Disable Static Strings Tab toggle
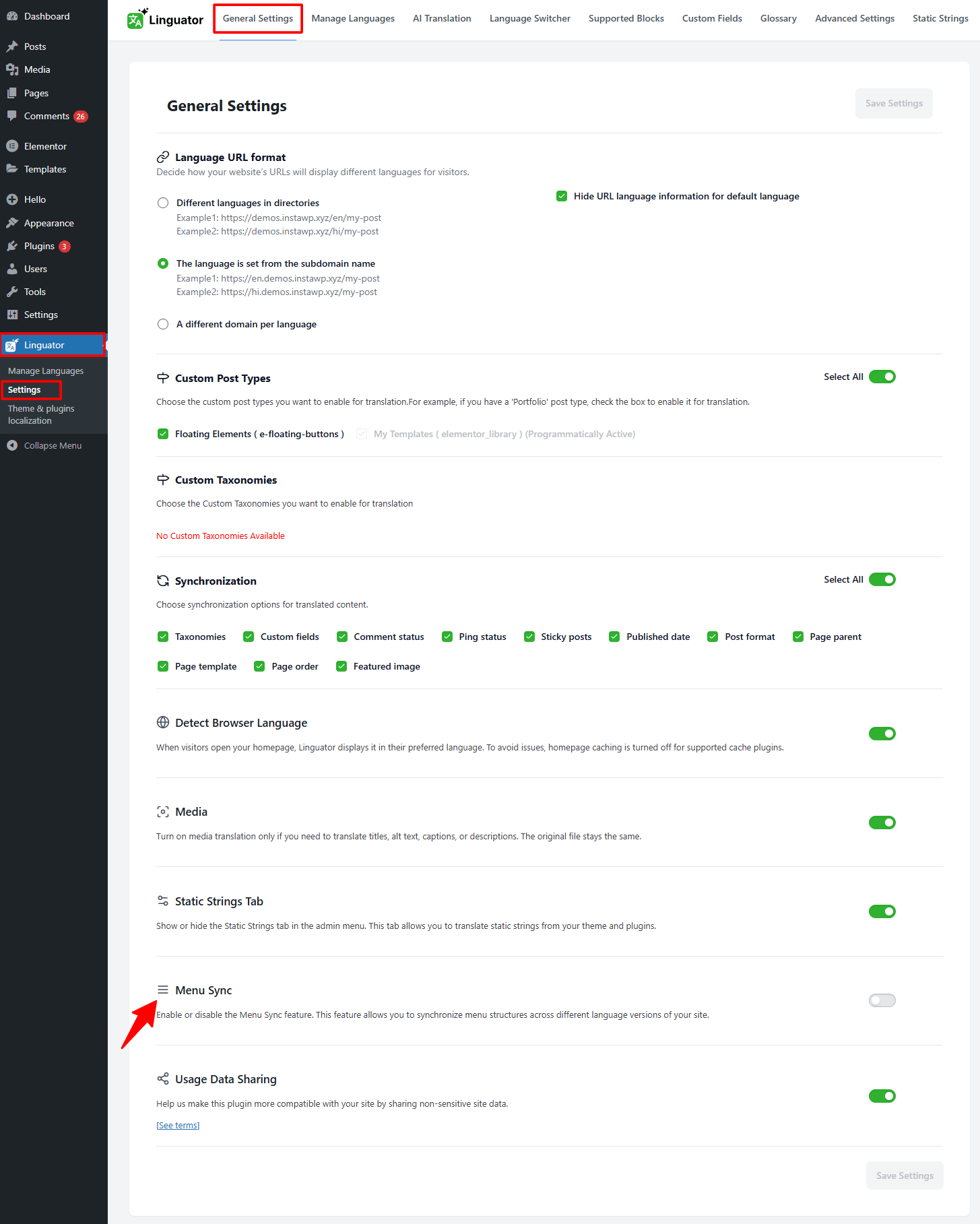 (x=882, y=911)
